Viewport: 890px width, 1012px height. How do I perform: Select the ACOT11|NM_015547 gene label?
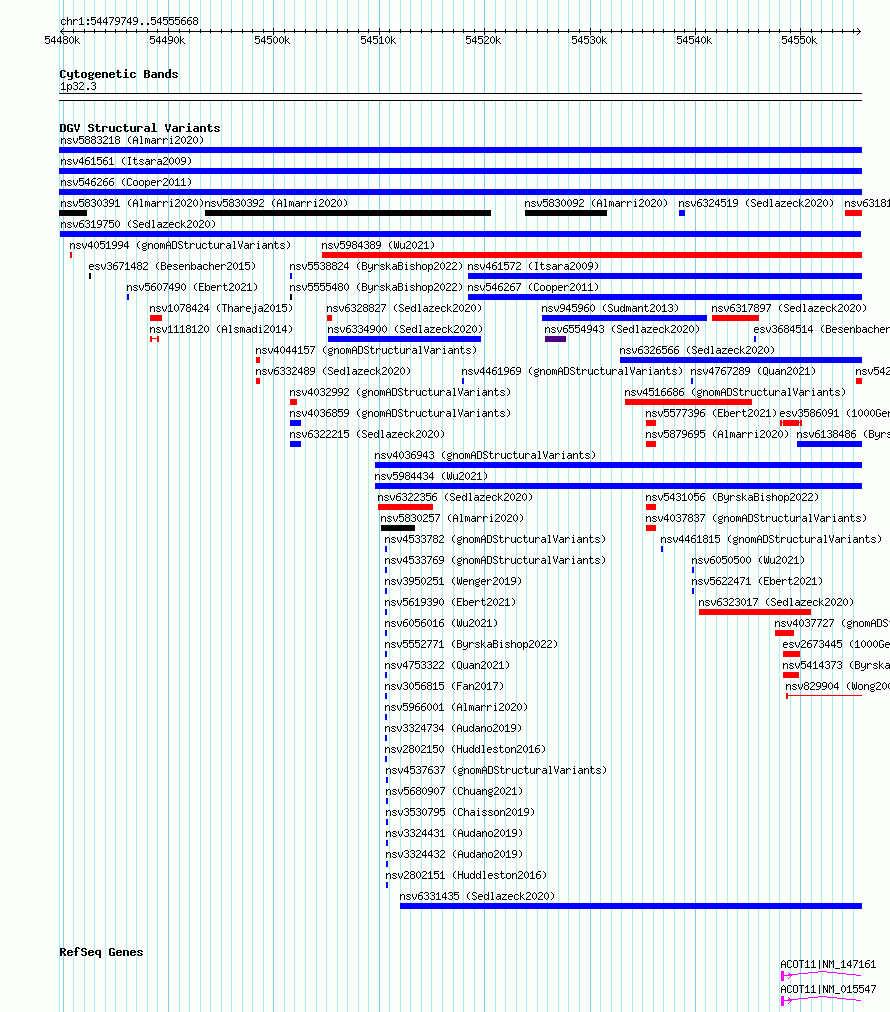[x=828, y=989]
